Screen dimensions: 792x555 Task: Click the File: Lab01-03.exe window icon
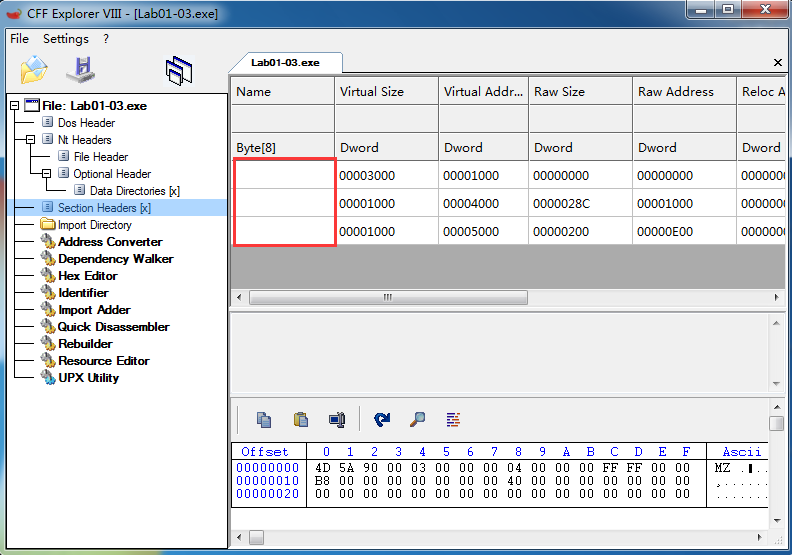point(32,105)
